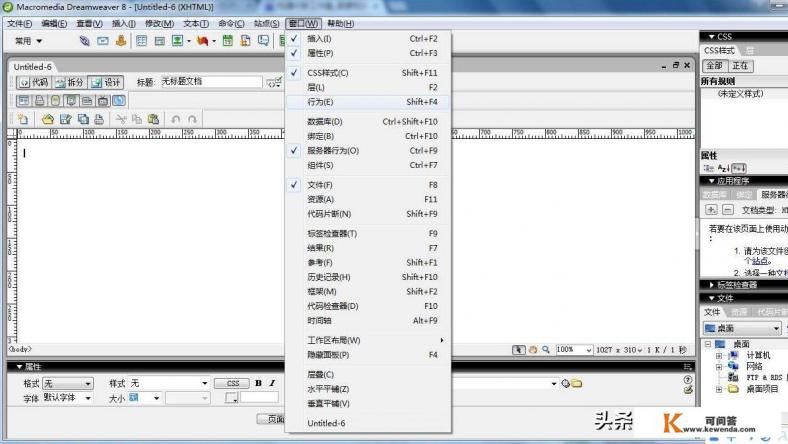
Task: Insert a table using the toolbar icon
Action: [142, 41]
